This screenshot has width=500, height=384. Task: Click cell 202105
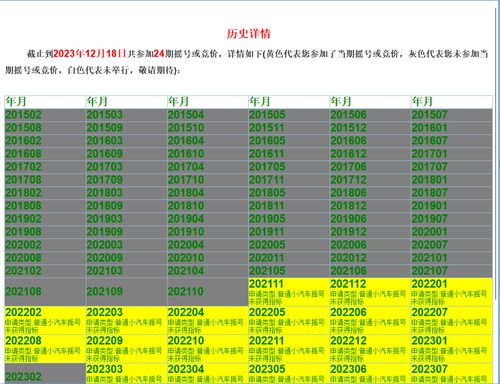click(289, 271)
